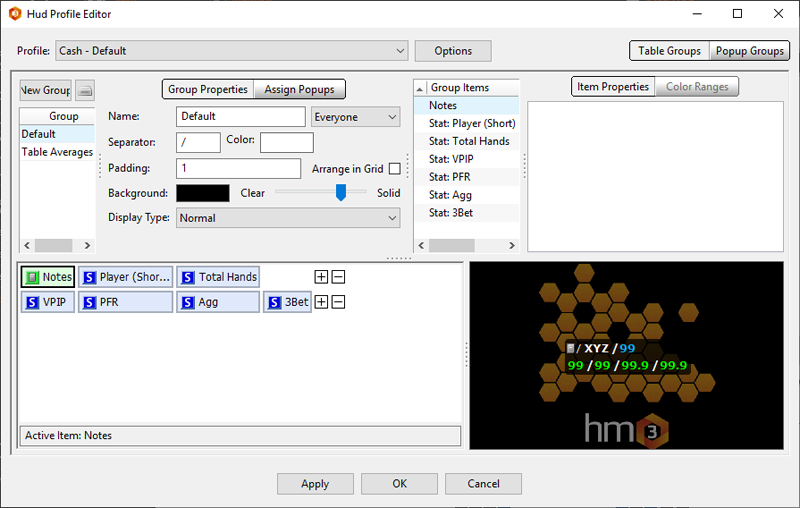This screenshot has width=800, height=508.
Task: Select the green Notes item in layout grid
Action: (47, 277)
